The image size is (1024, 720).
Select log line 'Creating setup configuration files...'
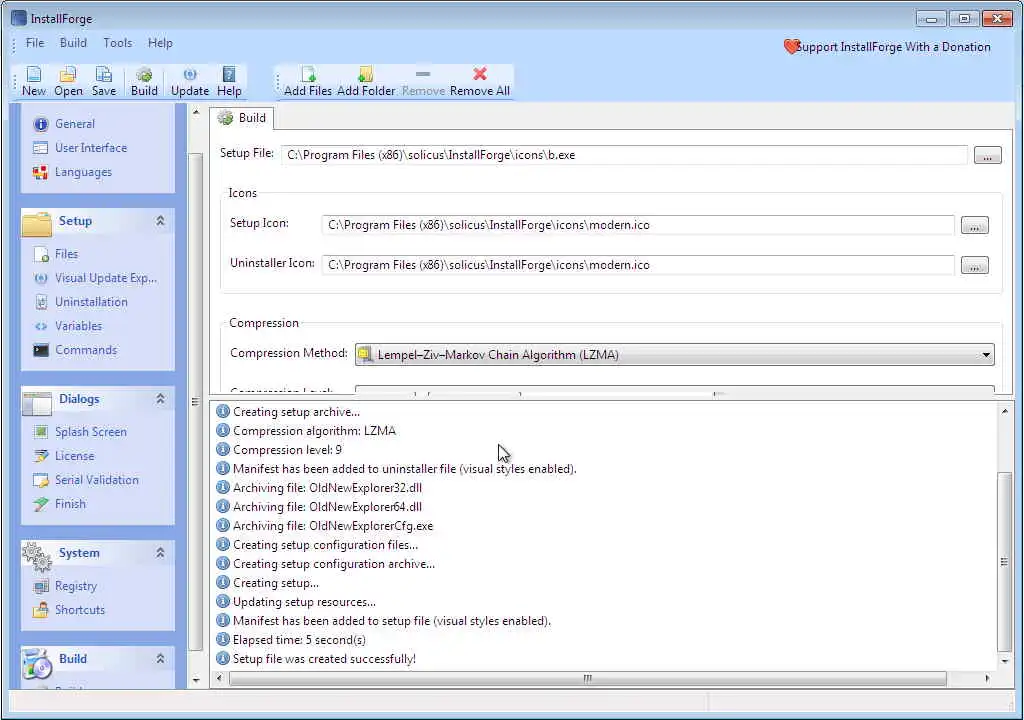[x=317, y=544]
